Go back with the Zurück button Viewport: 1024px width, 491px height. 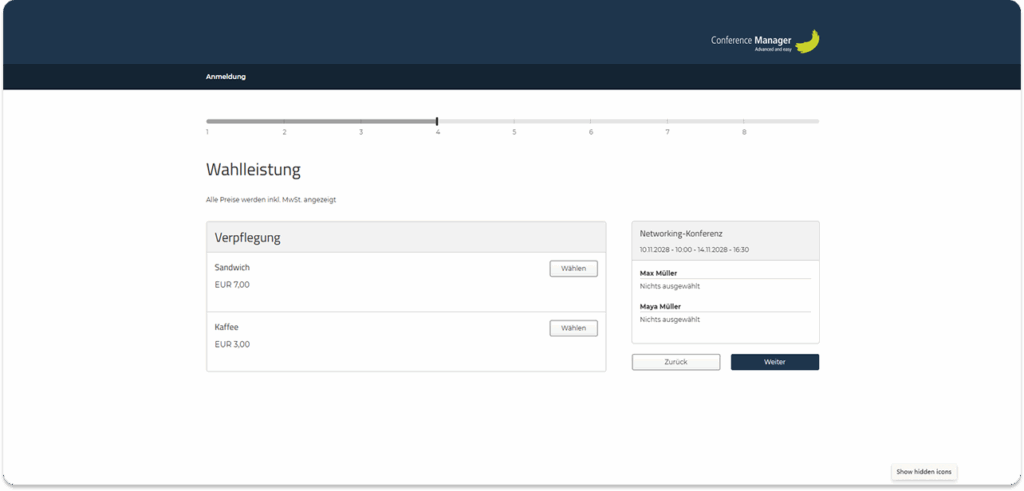(x=675, y=362)
